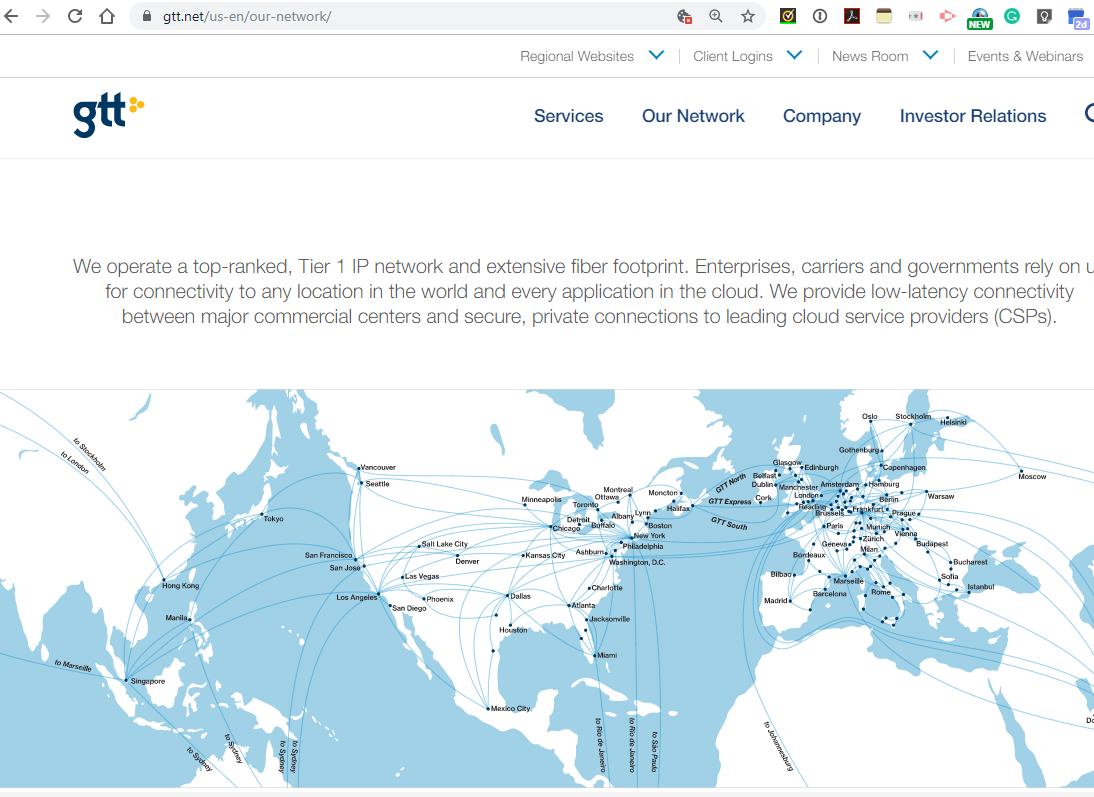Open the Grammarly extension icon
1094x797 pixels.
[x=1012, y=16]
